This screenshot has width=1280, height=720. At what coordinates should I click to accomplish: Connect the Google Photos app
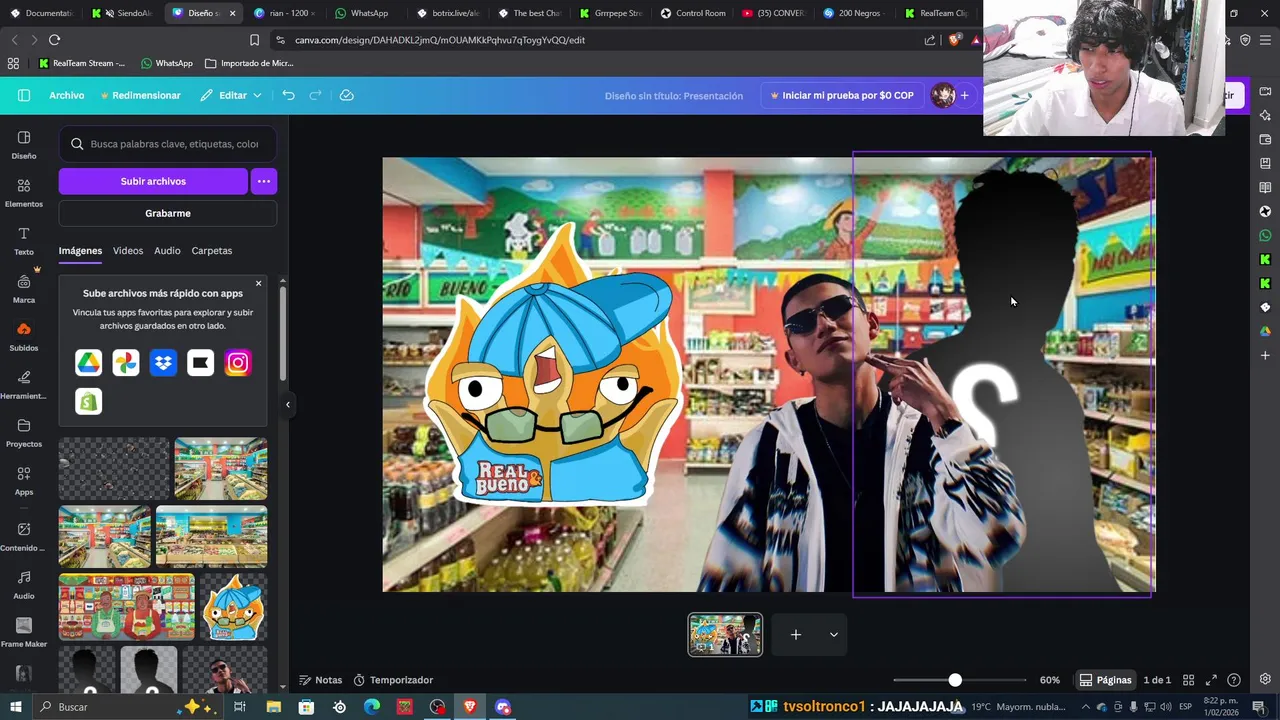(126, 363)
